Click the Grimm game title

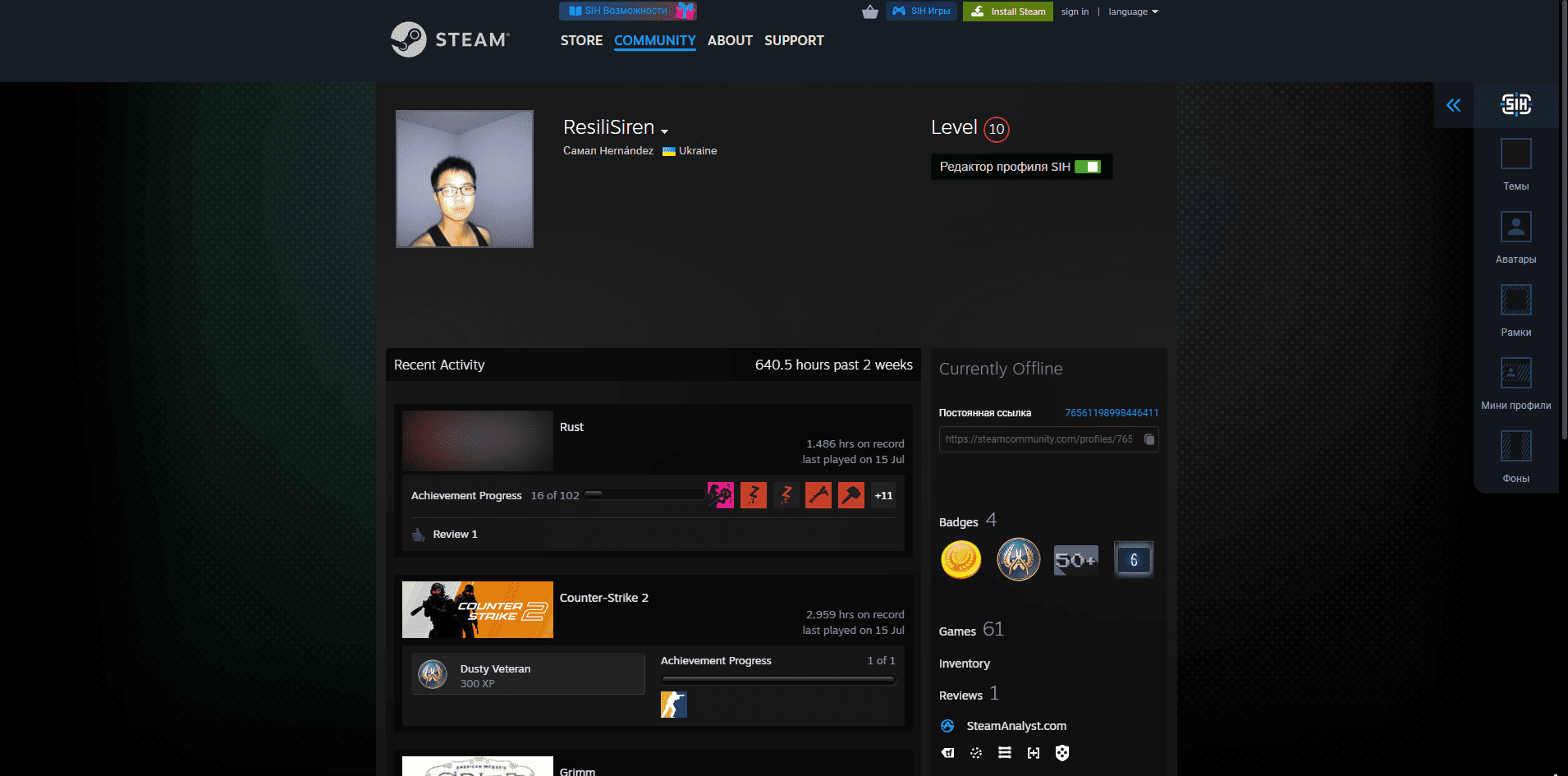[577, 771]
